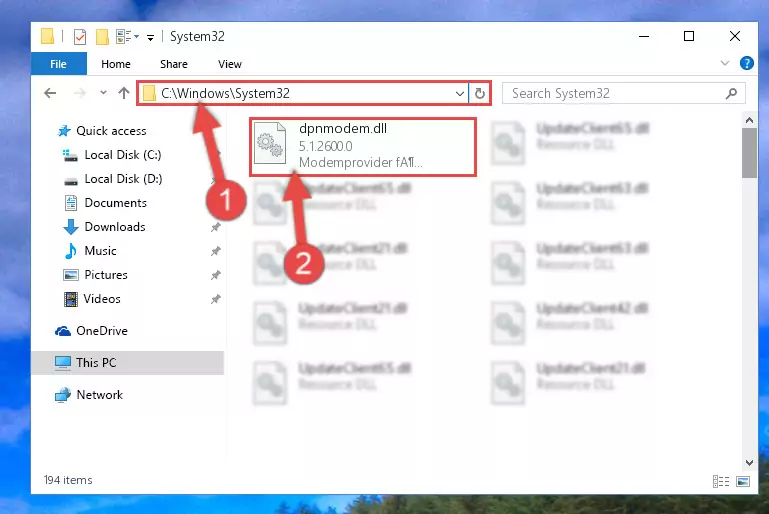Click the 194 items status text
The width and height of the screenshot is (769, 514).
[68, 480]
